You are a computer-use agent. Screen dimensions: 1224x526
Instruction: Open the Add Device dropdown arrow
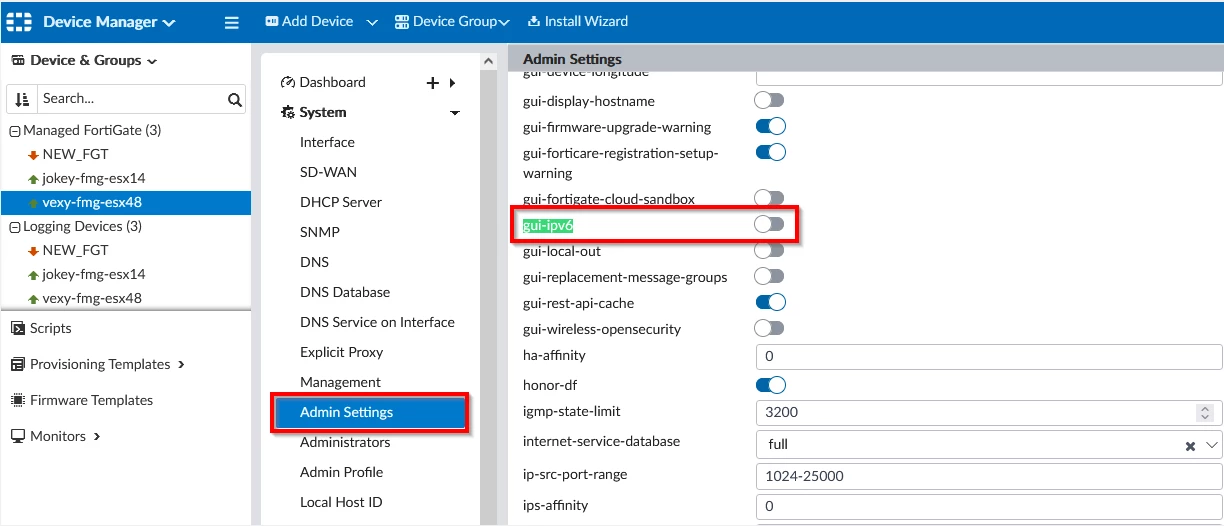pyautogui.click(x=372, y=22)
